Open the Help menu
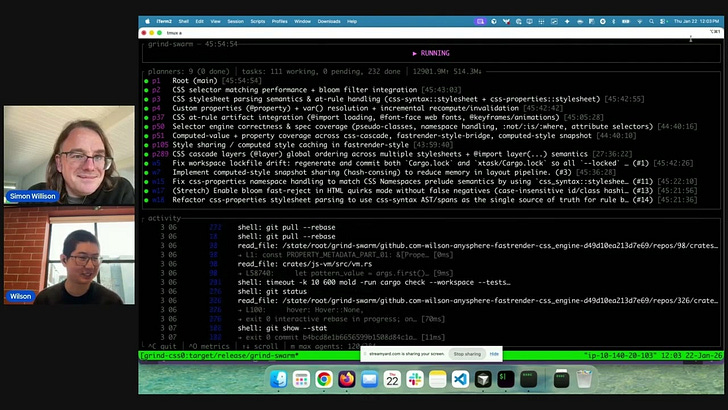This screenshot has width=728, height=410. click(x=352, y=21)
